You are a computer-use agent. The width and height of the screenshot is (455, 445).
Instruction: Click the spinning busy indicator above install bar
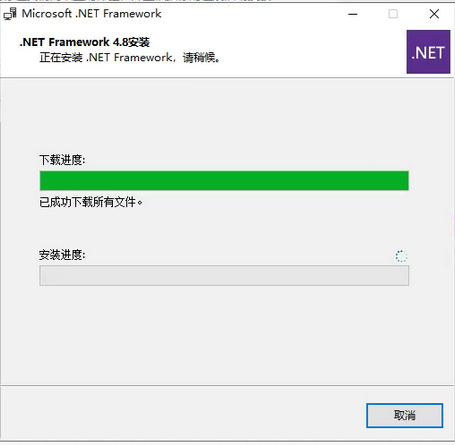401,256
